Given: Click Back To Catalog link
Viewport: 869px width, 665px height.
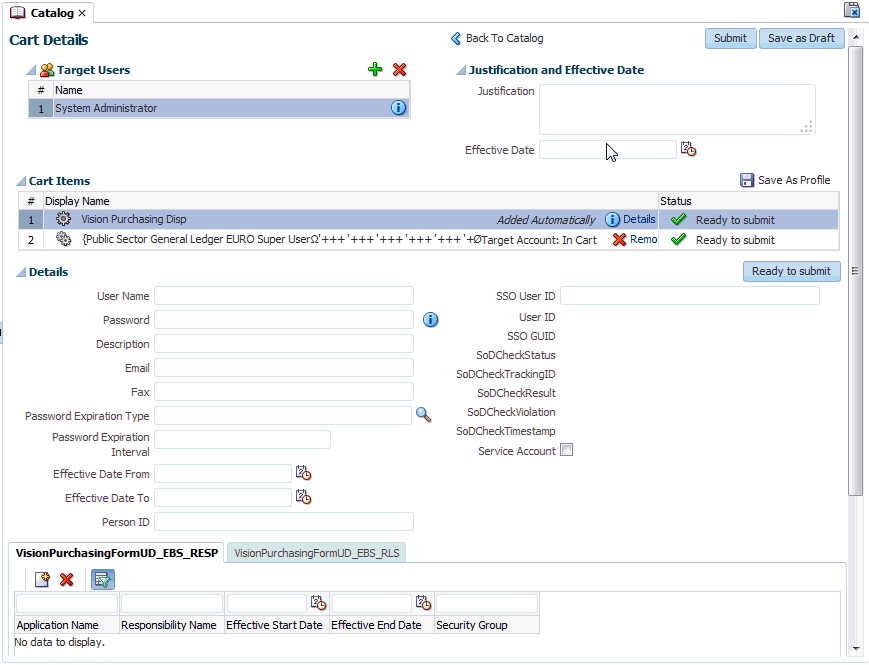Looking at the screenshot, I should pos(504,38).
